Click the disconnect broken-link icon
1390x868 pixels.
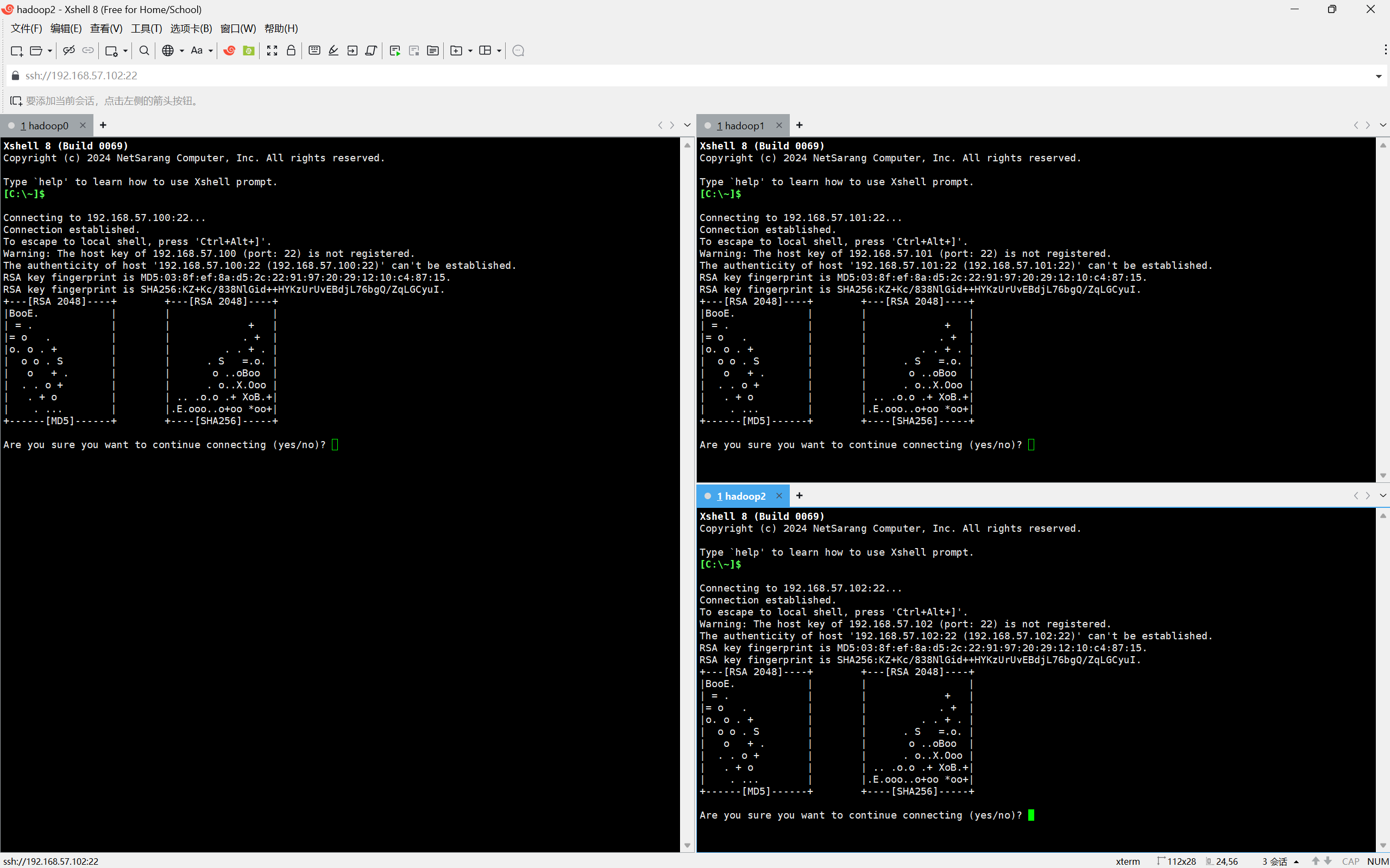click(69, 51)
